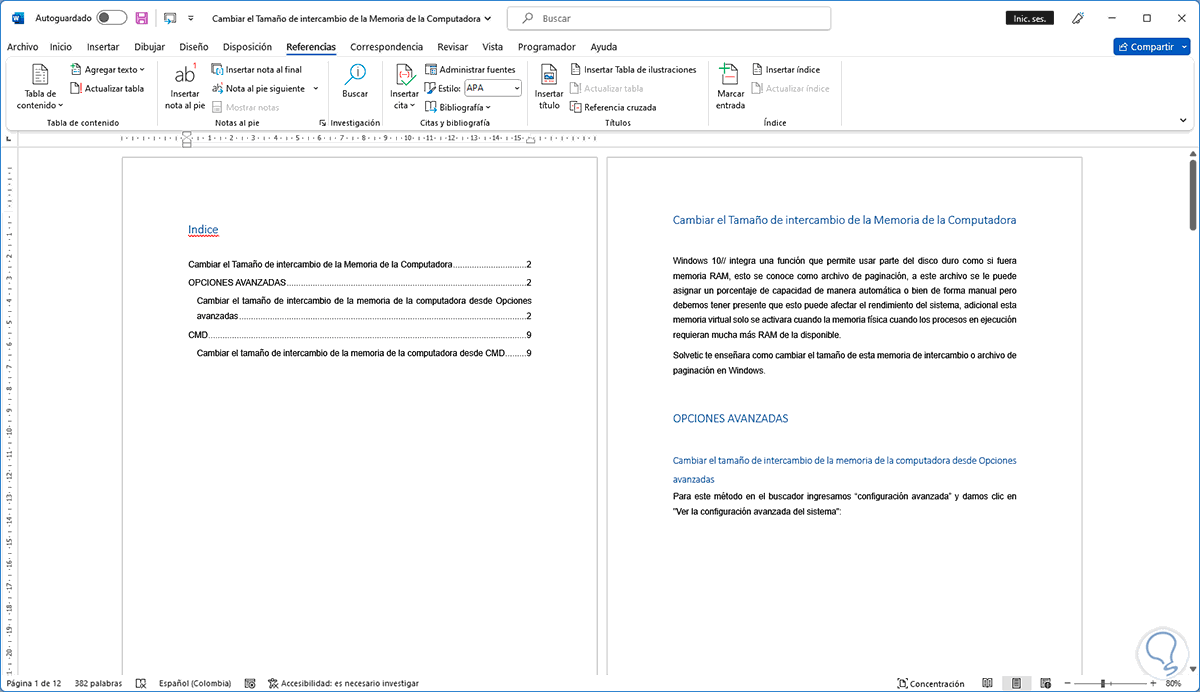Switch to the Revisar tab
The image size is (1200, 692).
click(453, 46)
